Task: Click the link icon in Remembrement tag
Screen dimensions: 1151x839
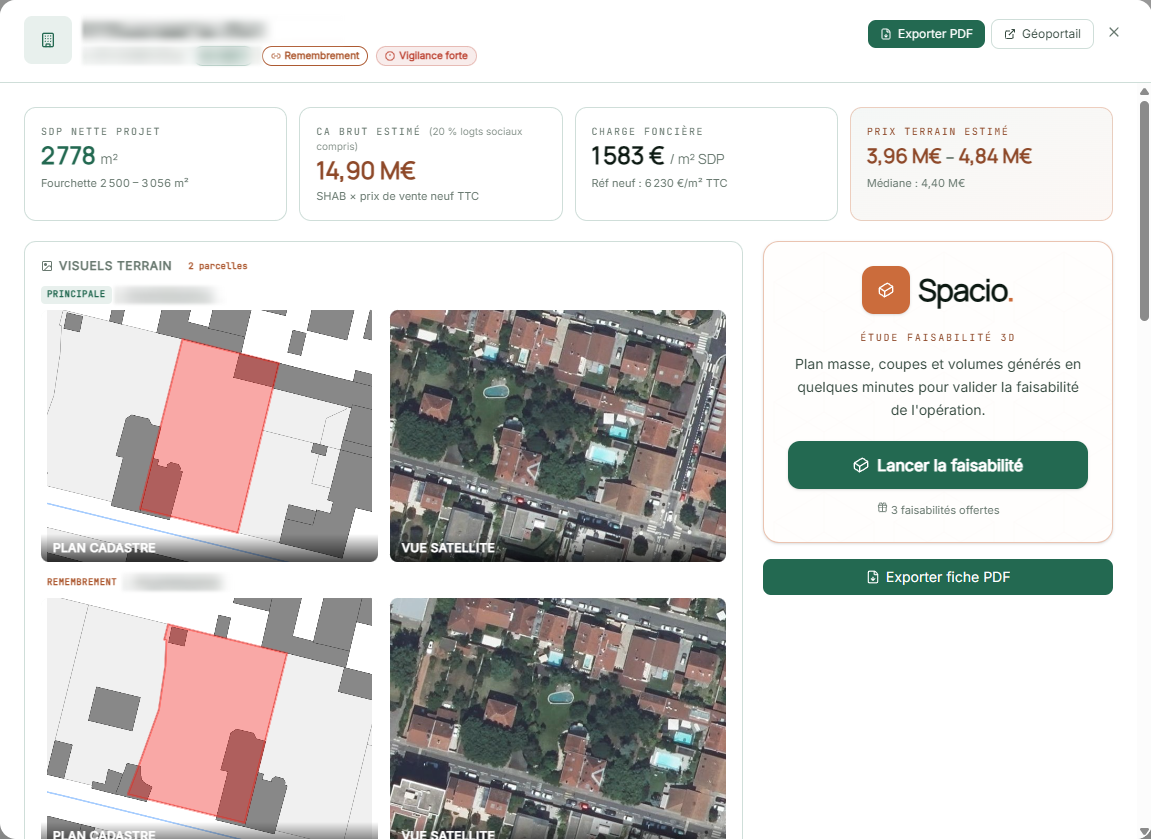Action: tap(276, 56)
